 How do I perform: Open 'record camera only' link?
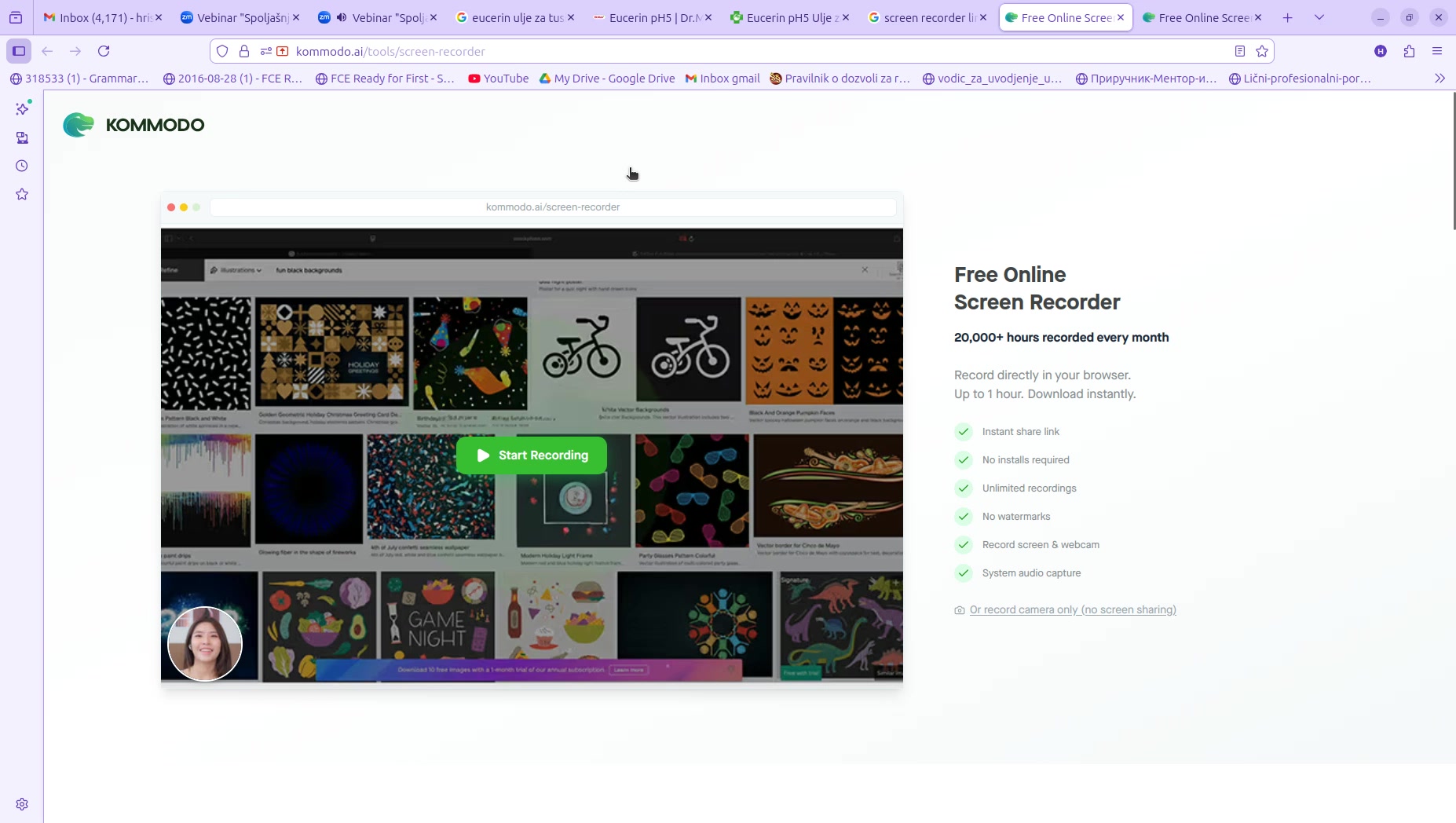tap(1072, 610)
